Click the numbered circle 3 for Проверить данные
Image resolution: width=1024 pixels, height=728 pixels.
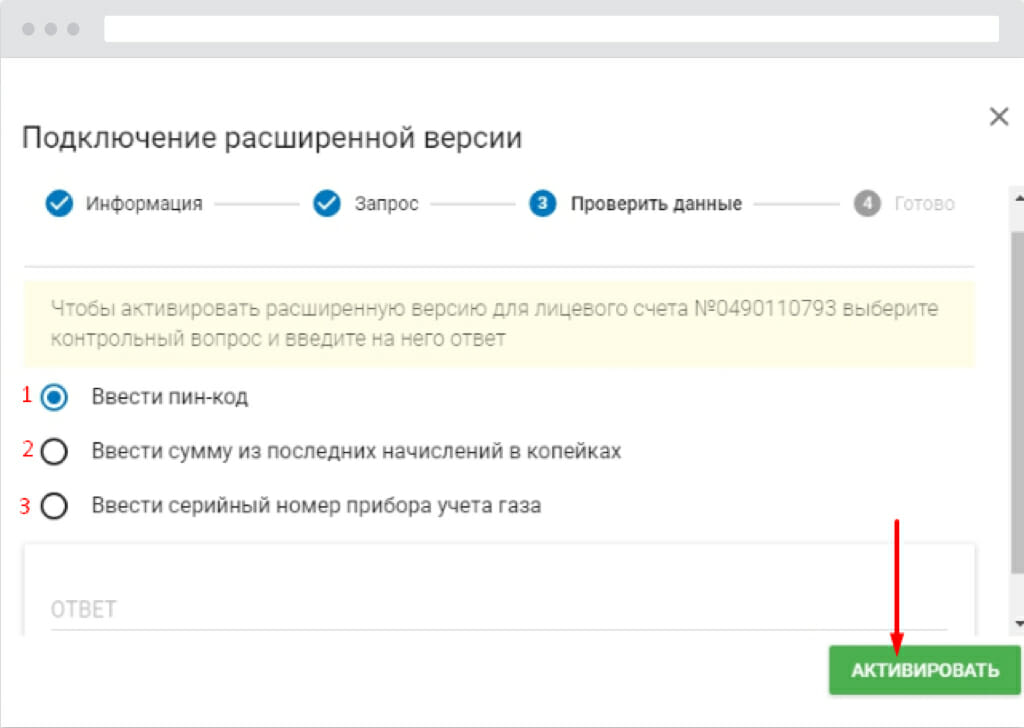click(541, 203)
